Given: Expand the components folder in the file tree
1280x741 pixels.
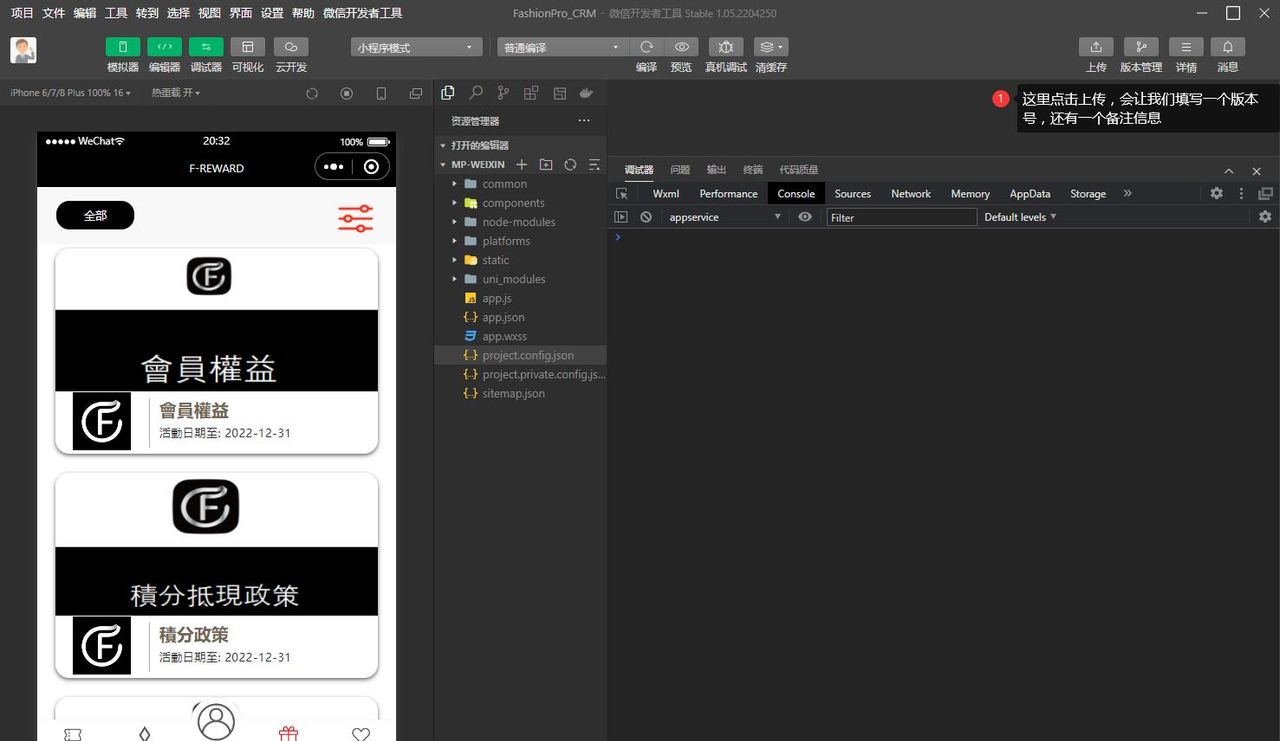Looking at the screenshot, I should click(456, 202).
